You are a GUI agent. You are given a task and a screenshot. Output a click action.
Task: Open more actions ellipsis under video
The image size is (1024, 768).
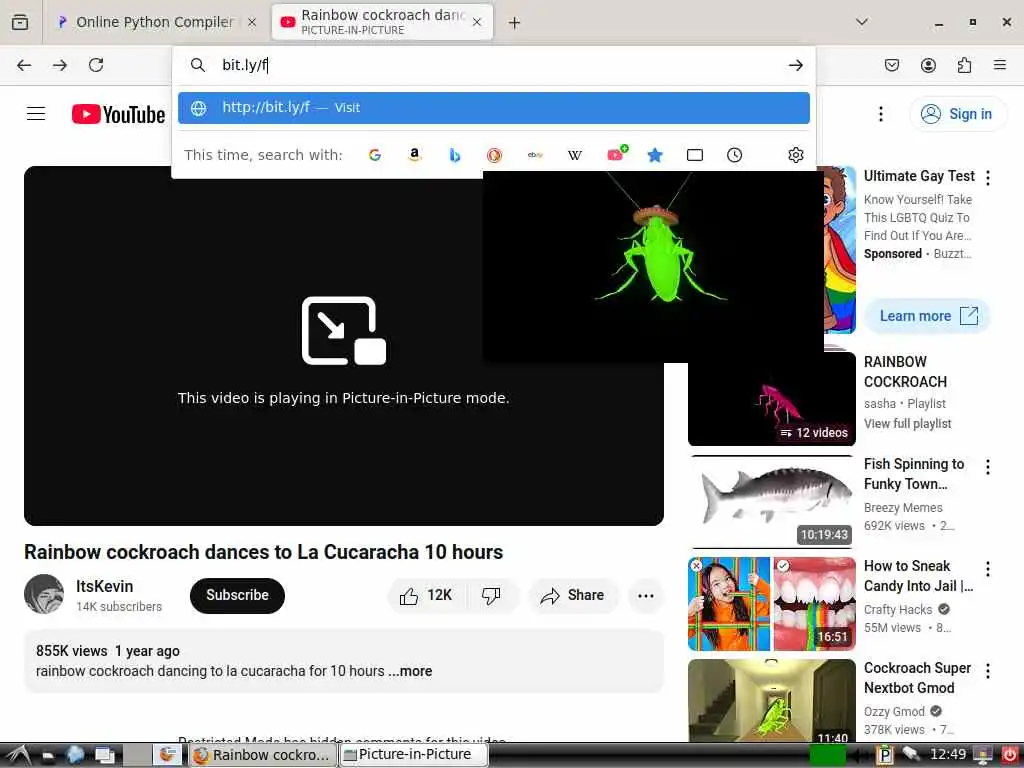click(646, 596)
